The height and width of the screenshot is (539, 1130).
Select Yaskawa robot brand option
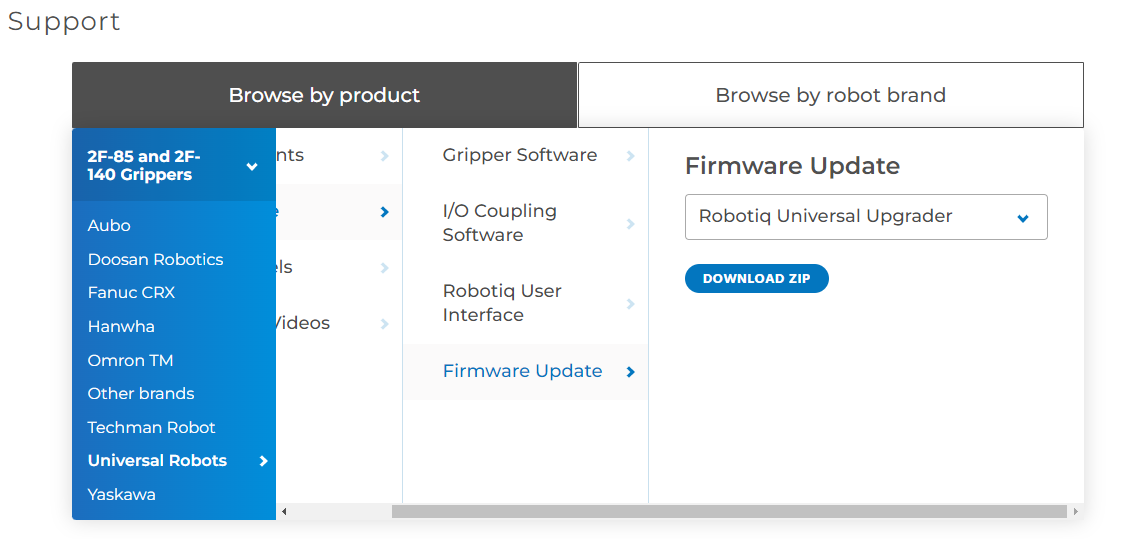tap(121, 495)
